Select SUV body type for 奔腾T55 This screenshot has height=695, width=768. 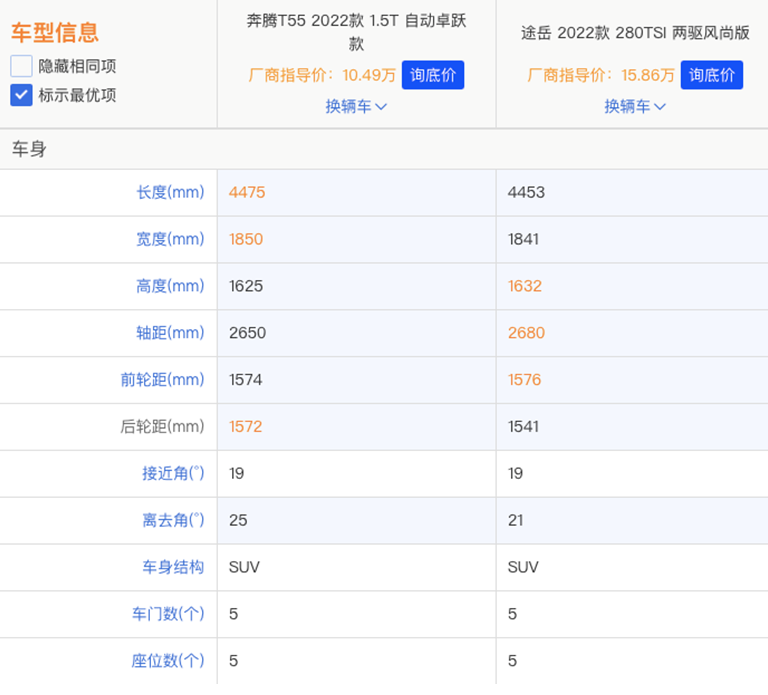coord(244,567)
